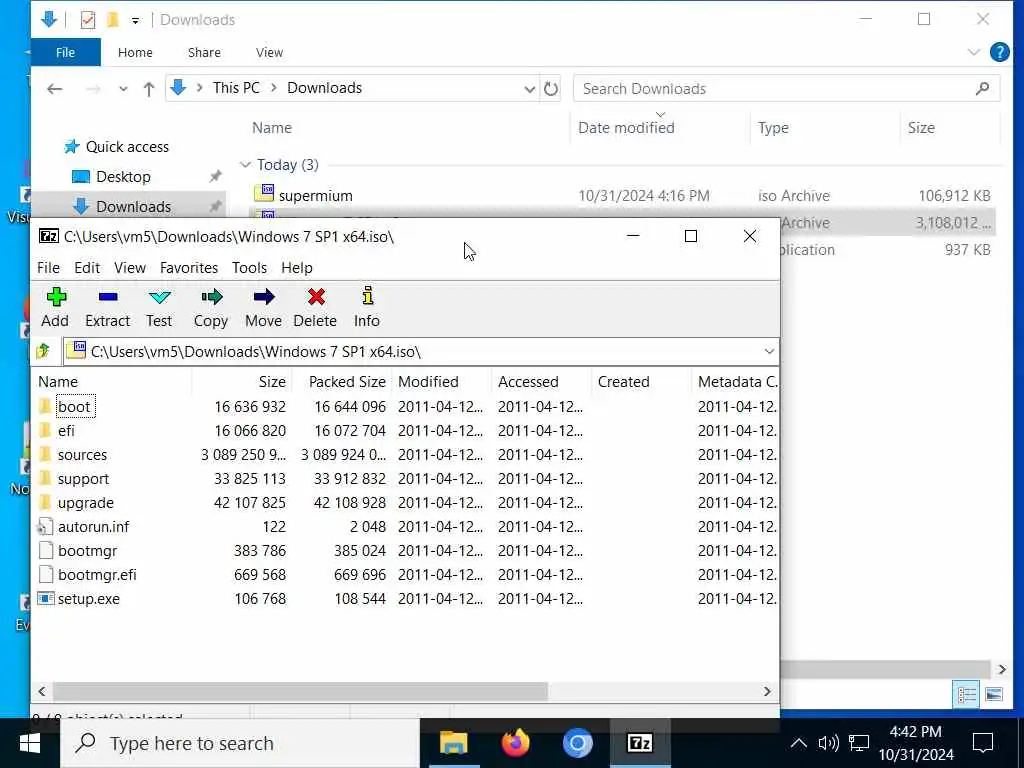The width and height of the screenshot is (1024, 768).
Task: Open the Windows Start menu
Action: (29, 743)
